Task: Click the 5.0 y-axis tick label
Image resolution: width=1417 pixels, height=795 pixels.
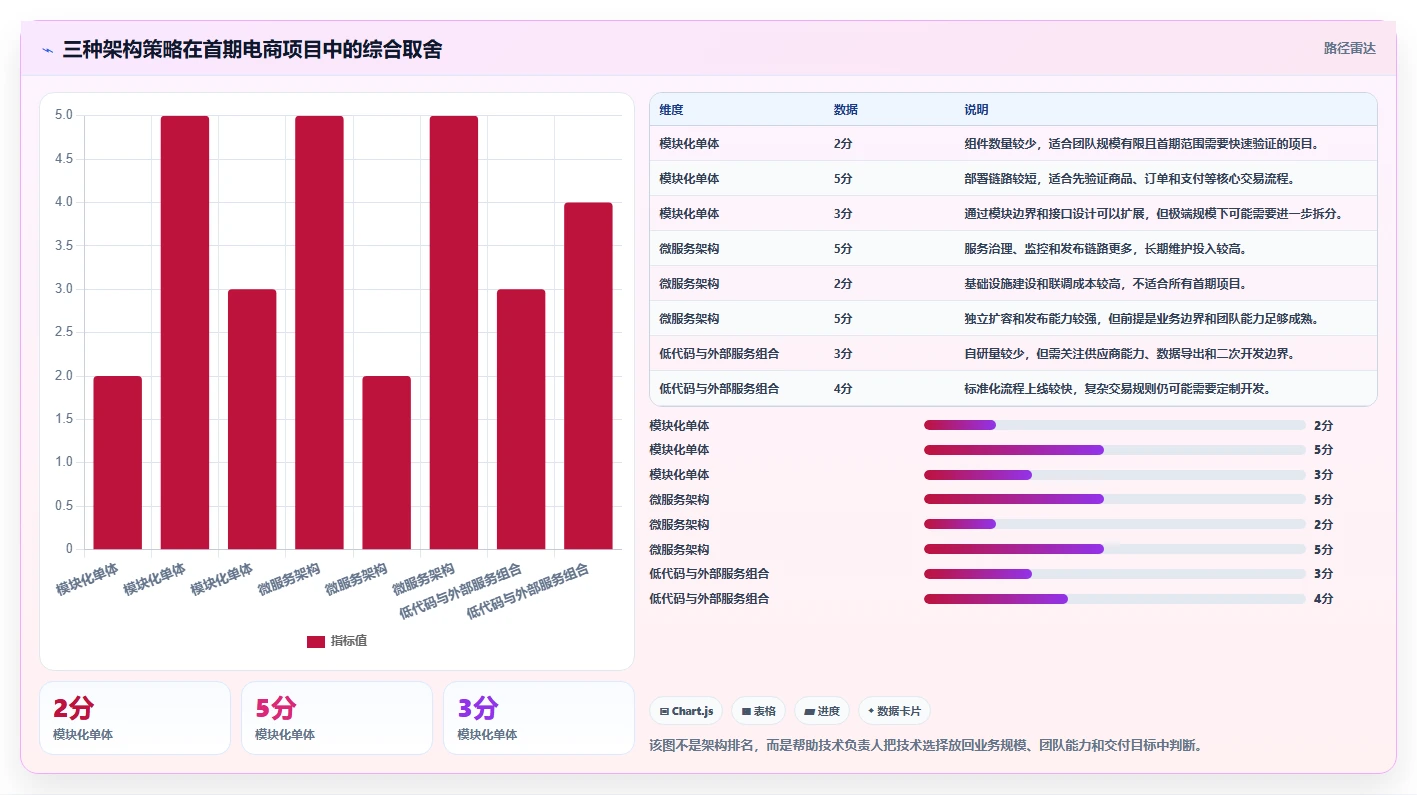Action: pyautogui.click(x=63, y=115)
